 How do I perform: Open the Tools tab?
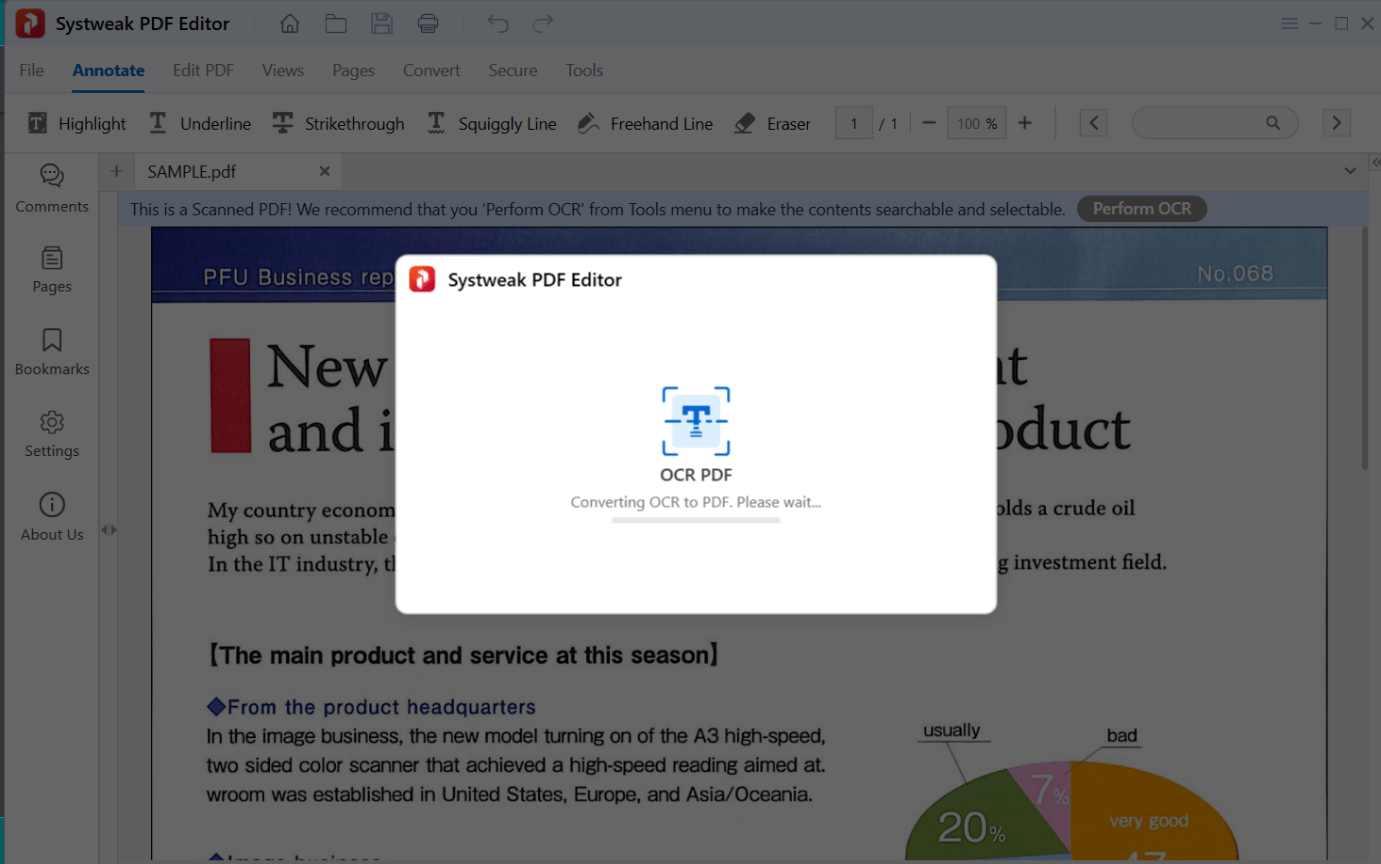coord(584,70)
